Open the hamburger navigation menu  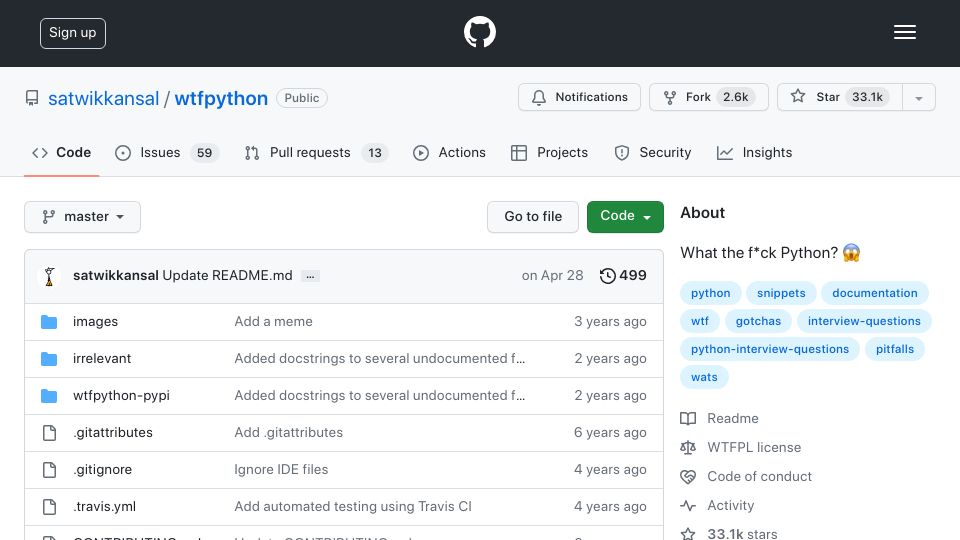pyautogui.click(x=904, y=32)
